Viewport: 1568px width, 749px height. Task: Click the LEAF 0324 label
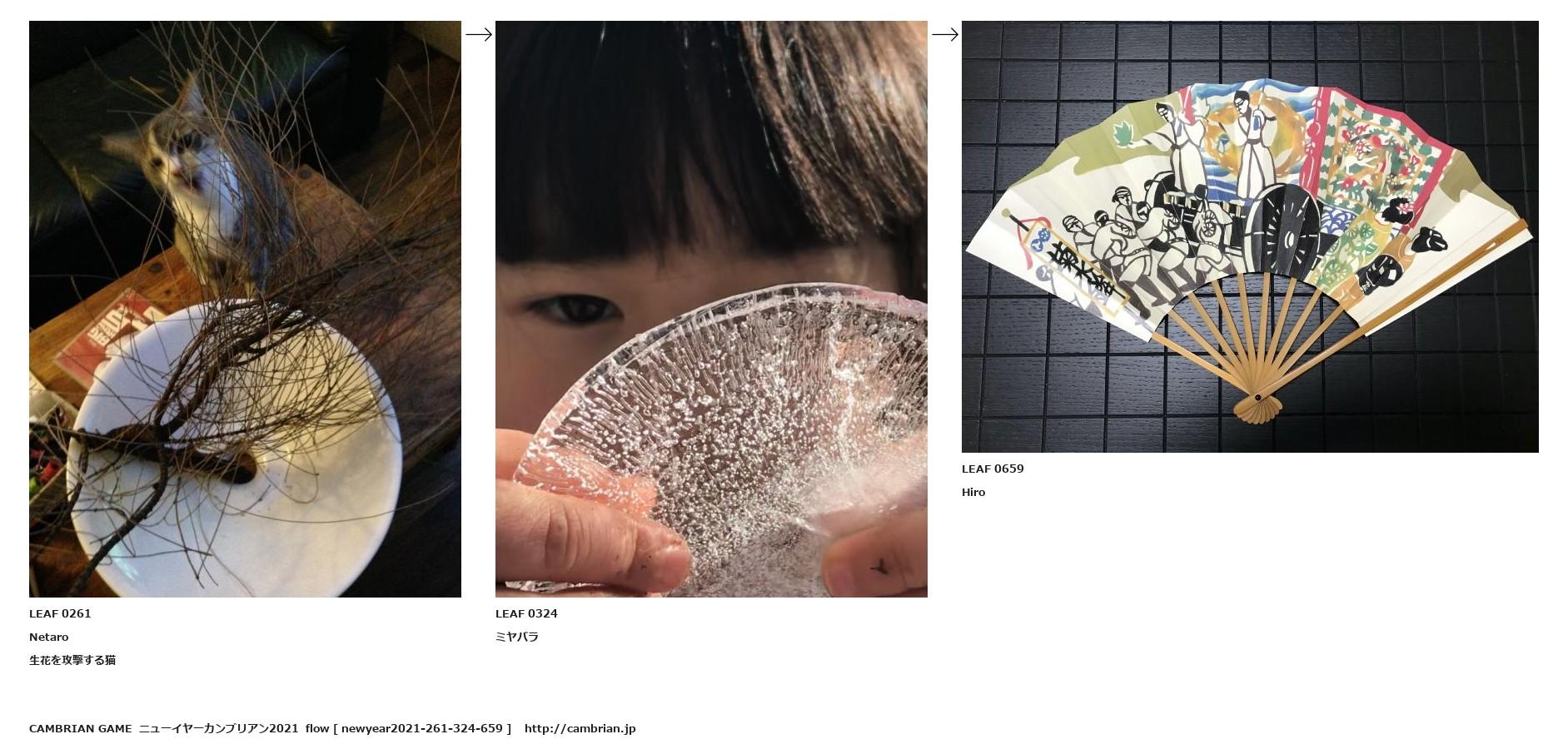pos(526,613)
